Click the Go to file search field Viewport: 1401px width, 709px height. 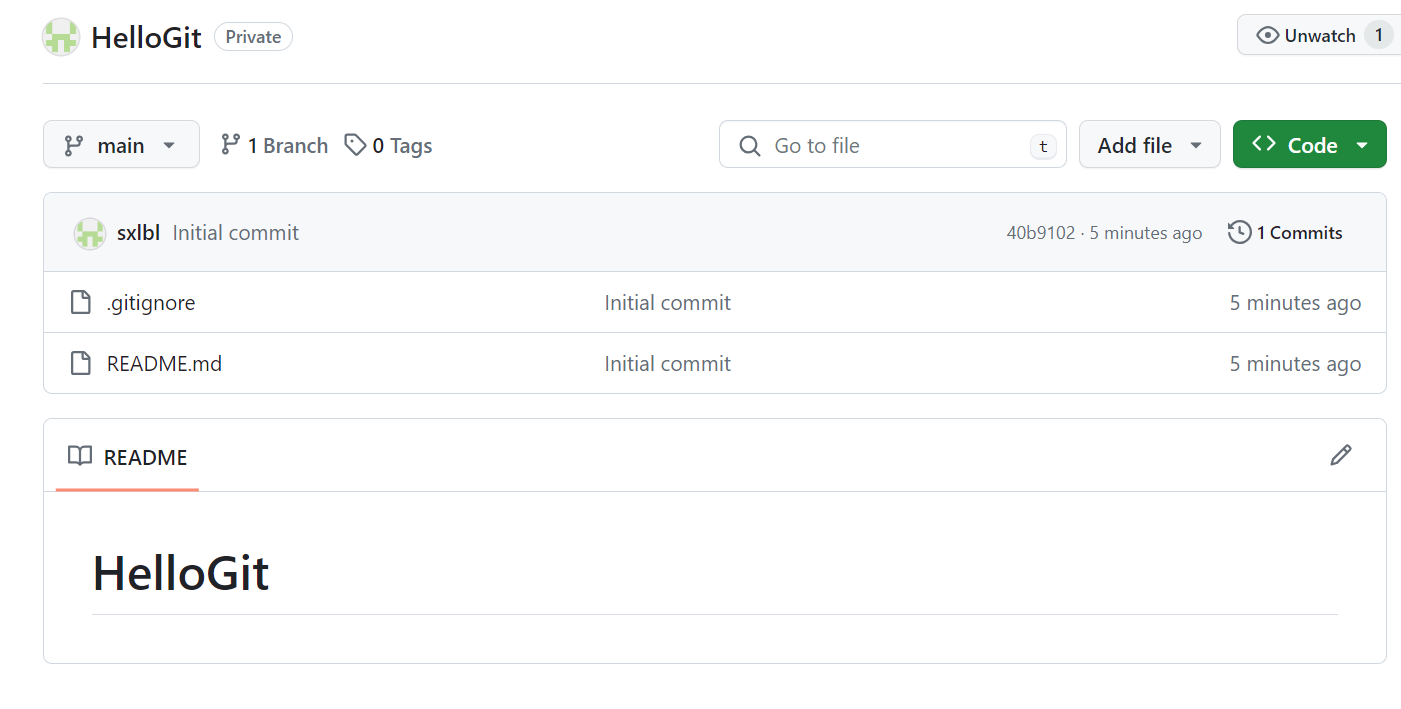892,145
